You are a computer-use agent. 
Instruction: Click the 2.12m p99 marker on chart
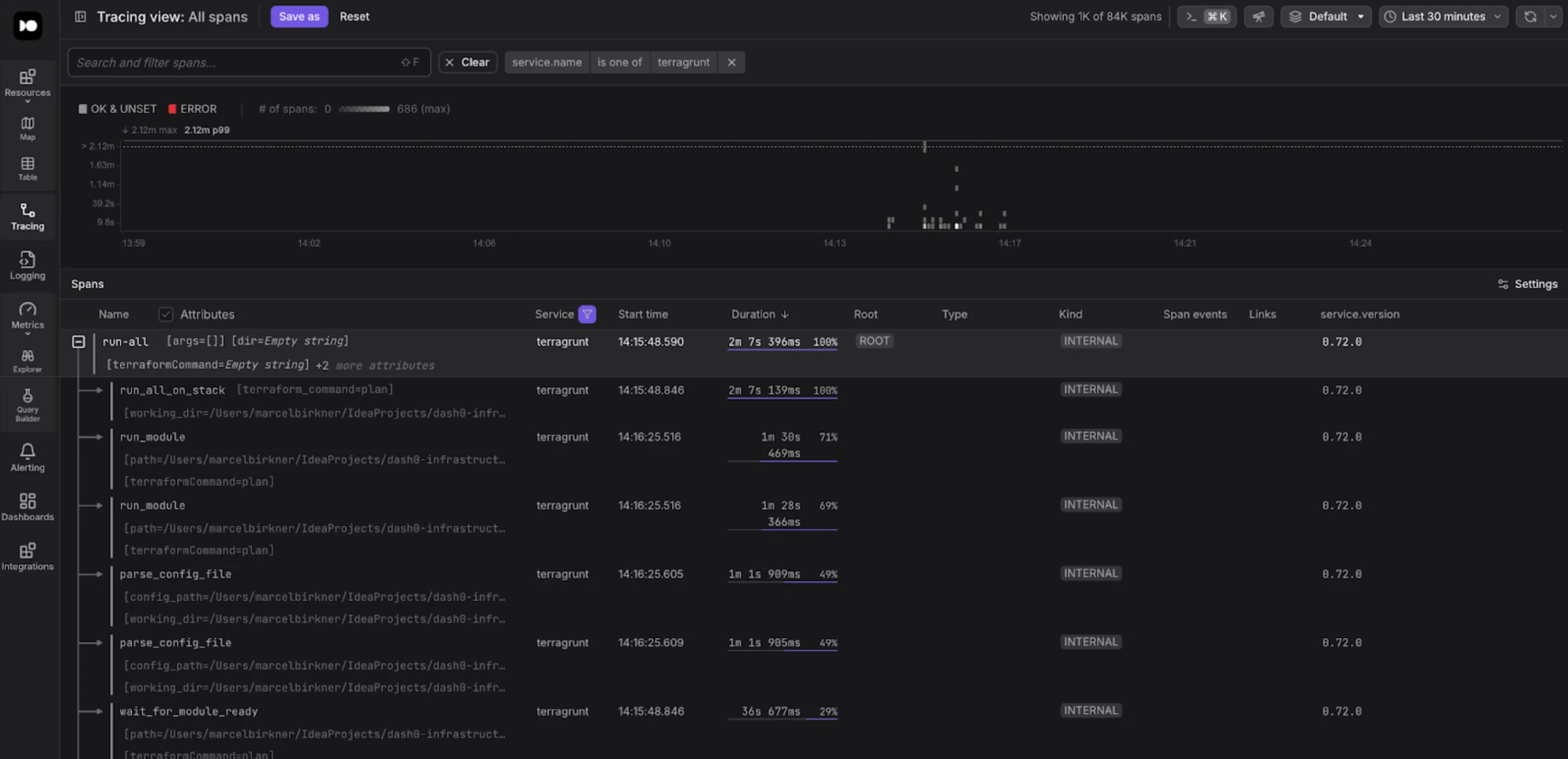click(x=206, y=130)
